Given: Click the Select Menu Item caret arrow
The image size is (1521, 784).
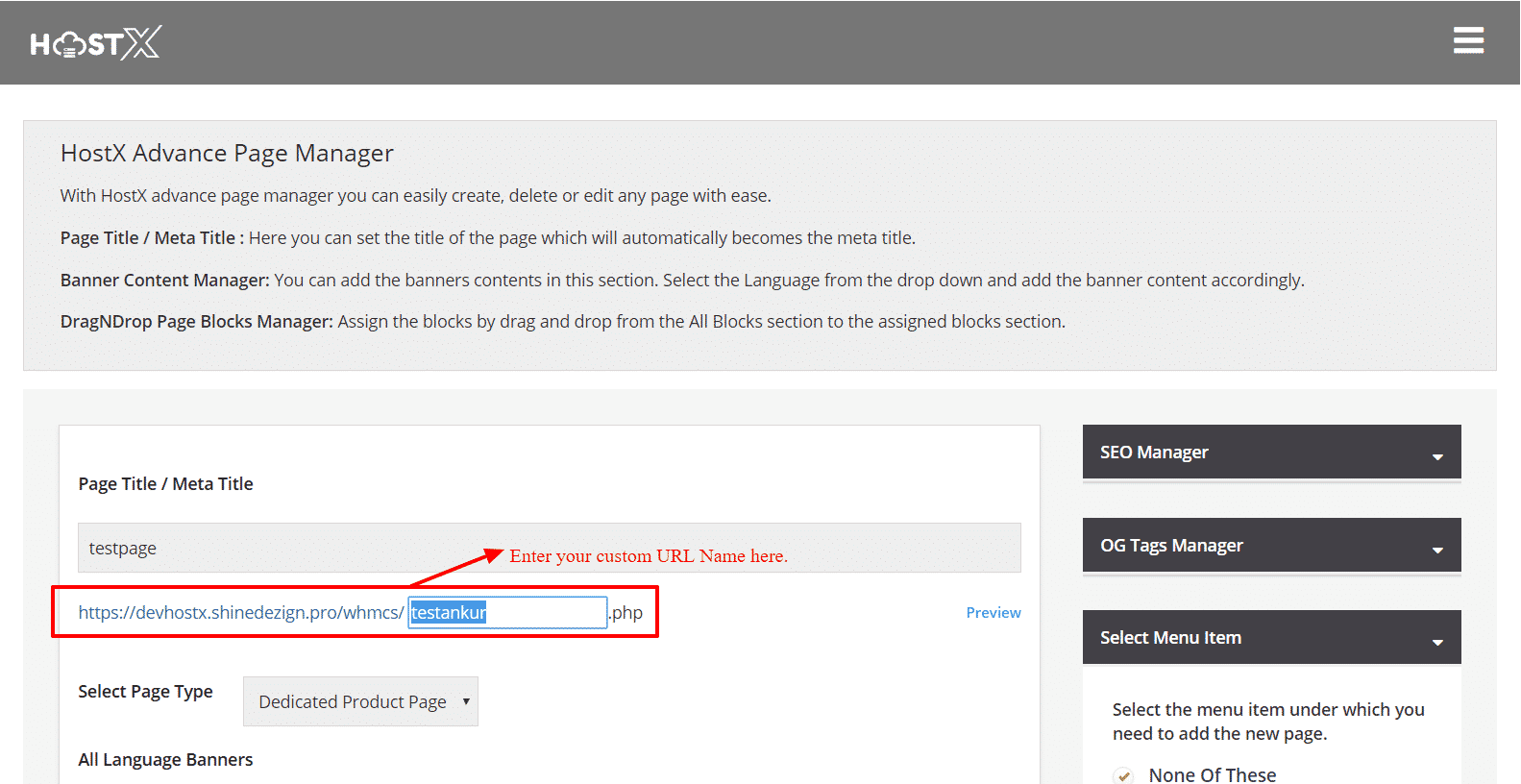Looking at the screenshot, I should pos(1437,642).
